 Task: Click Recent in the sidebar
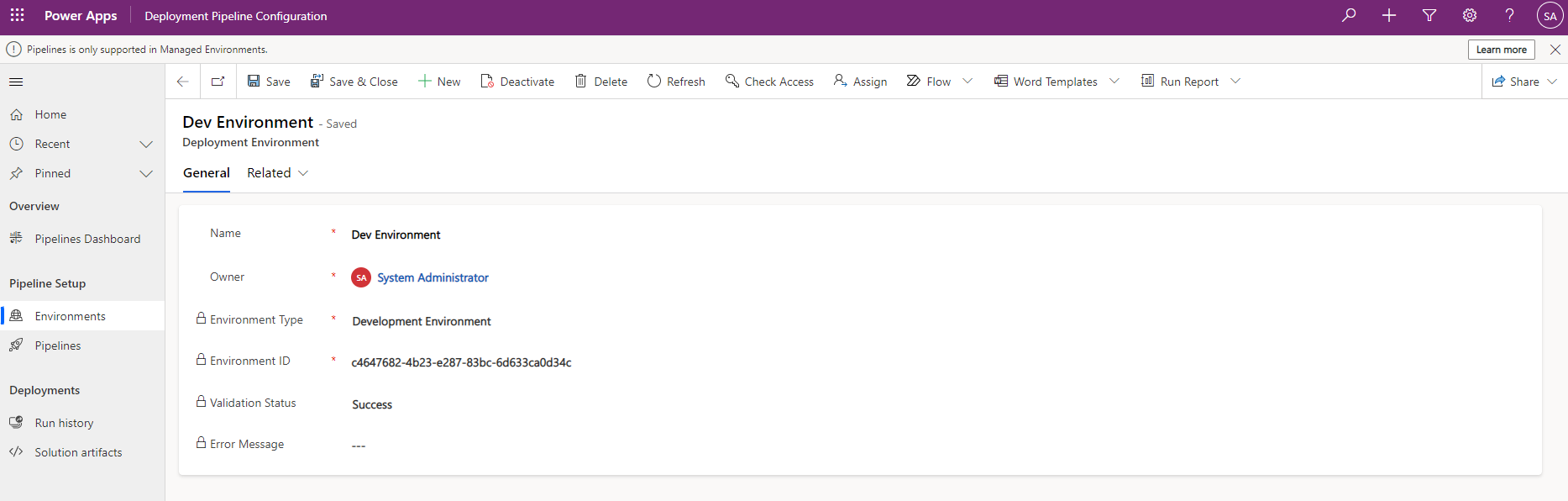tap(52, 144)
